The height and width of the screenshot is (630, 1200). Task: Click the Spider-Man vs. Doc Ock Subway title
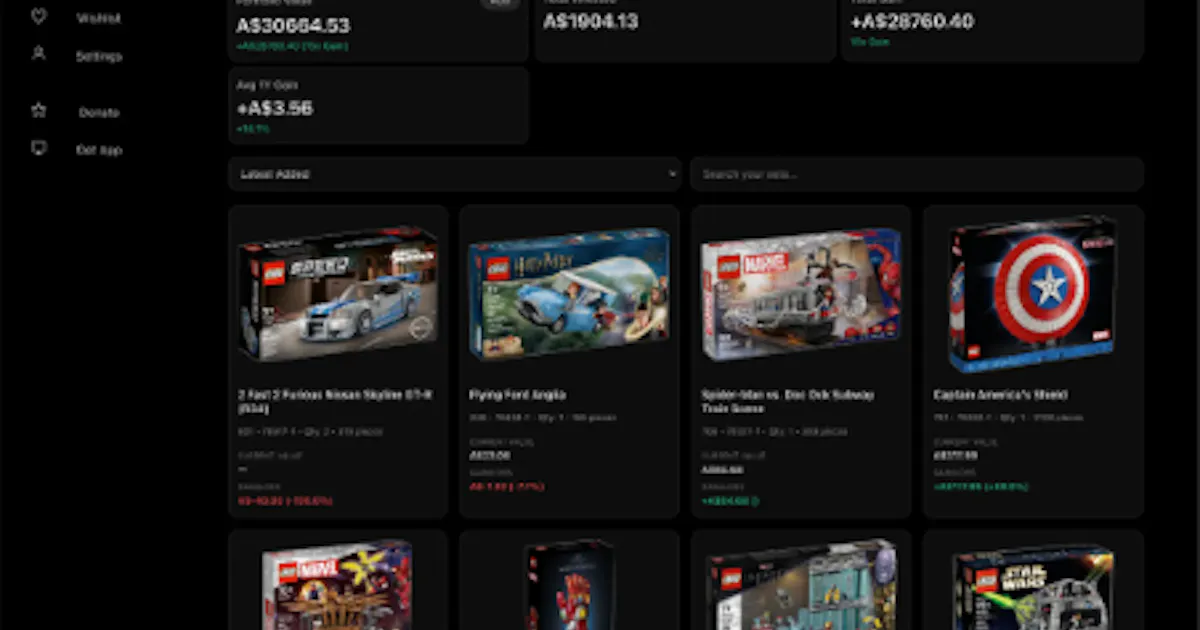pos(788,402)
